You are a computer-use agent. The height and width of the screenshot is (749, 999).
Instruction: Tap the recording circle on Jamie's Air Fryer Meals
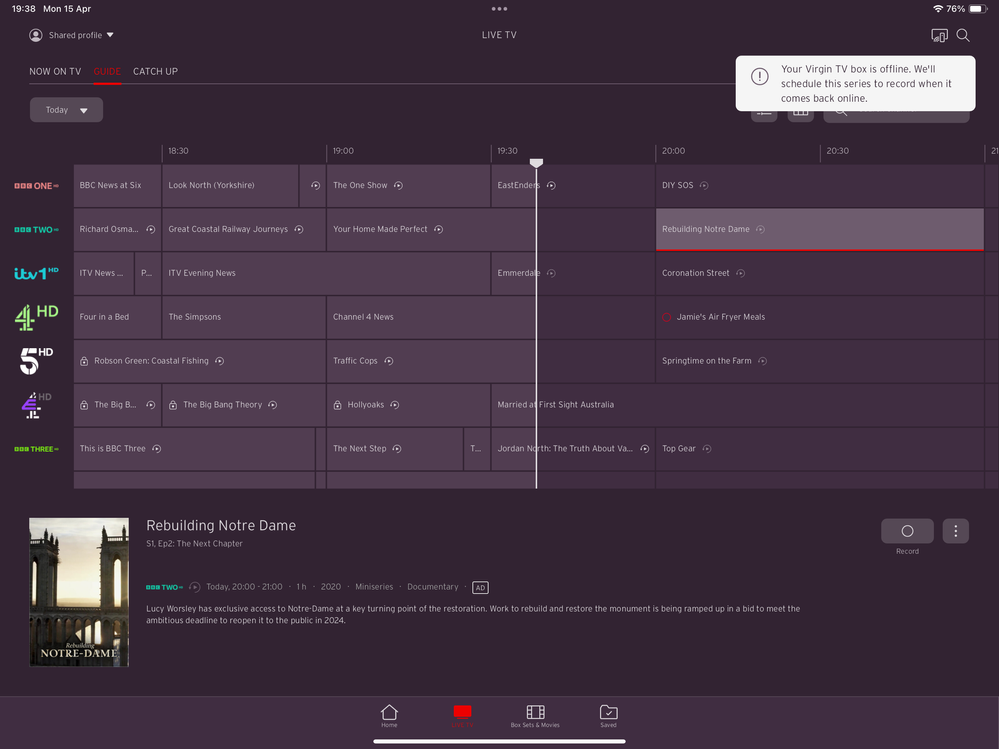(x=666, y=317)
